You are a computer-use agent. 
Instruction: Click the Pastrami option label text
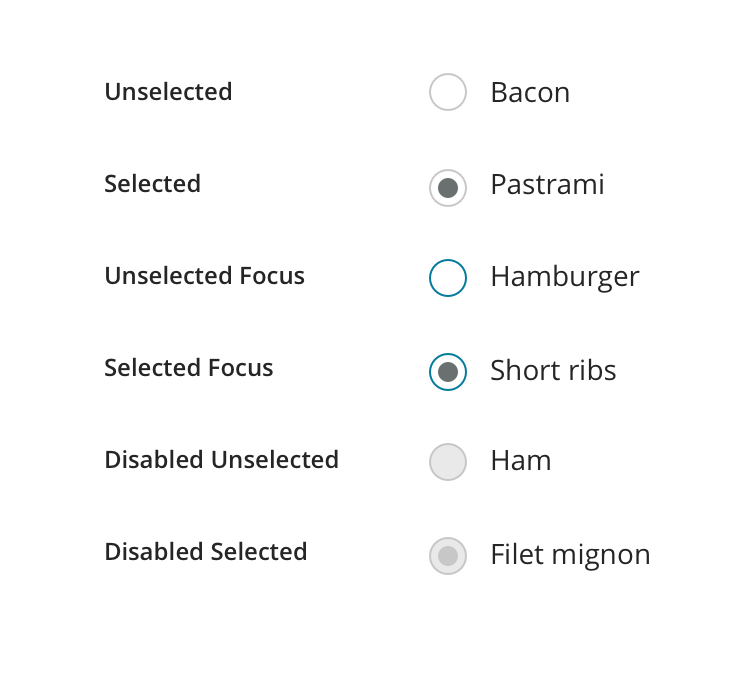(547, 185)
